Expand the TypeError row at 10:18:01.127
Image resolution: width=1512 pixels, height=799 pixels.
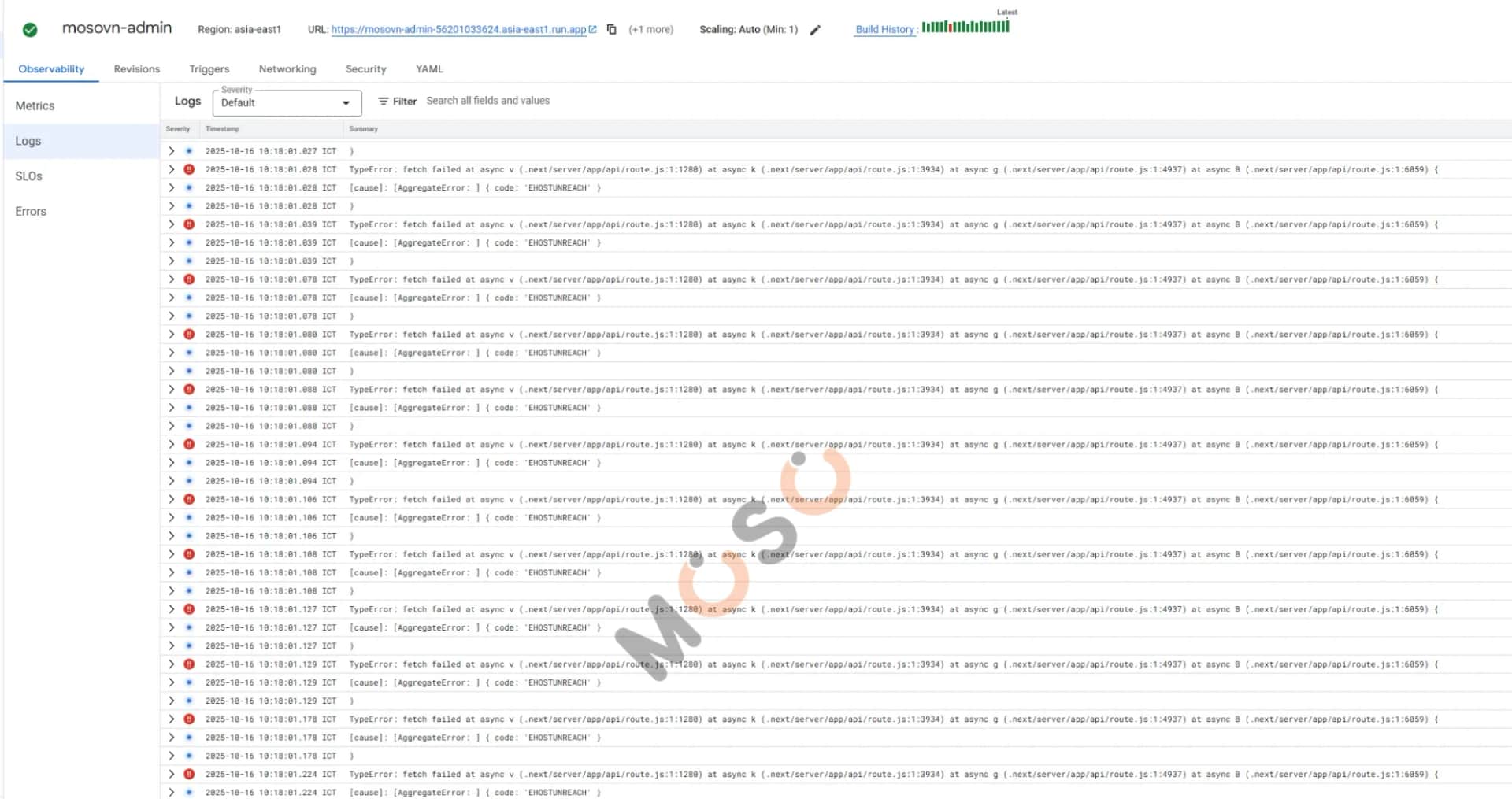tap(171, 609)
